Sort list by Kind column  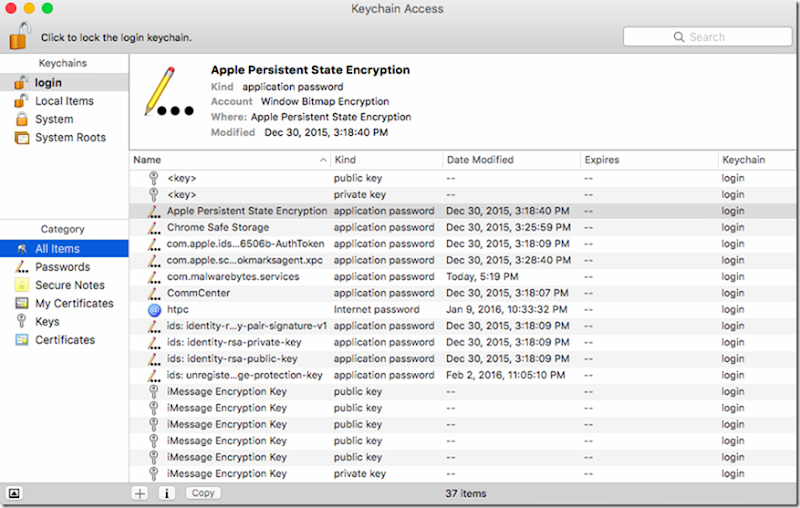pos(387,160)
